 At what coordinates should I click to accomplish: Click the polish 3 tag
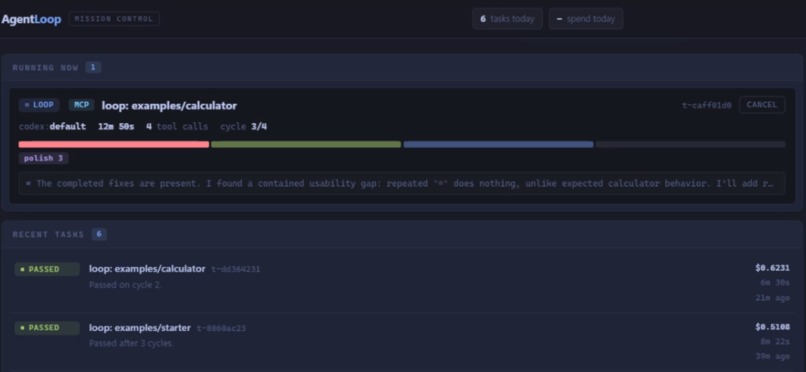click(x=44, y=158)
